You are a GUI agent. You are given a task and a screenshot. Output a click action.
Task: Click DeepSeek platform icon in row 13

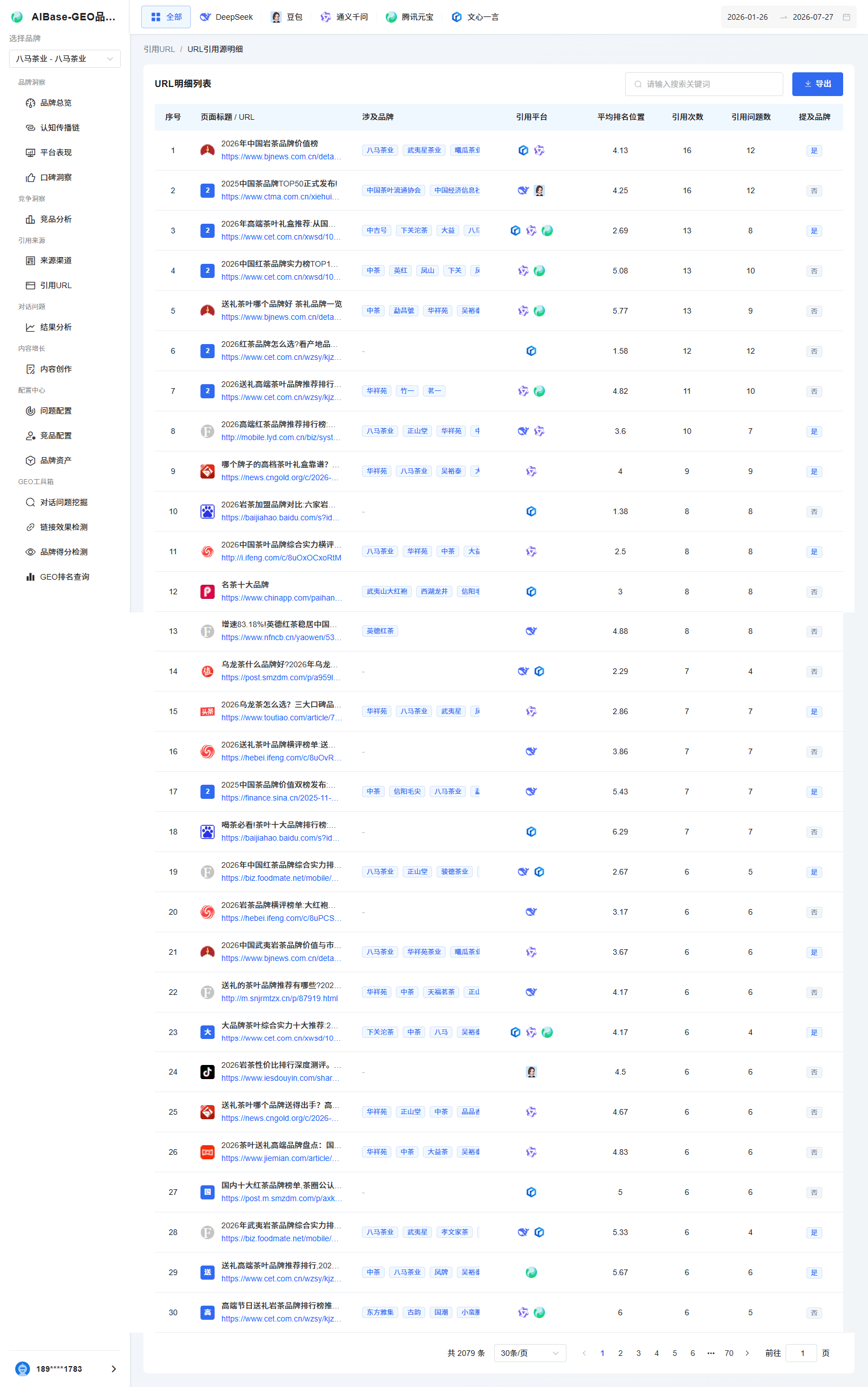(531, 631)
